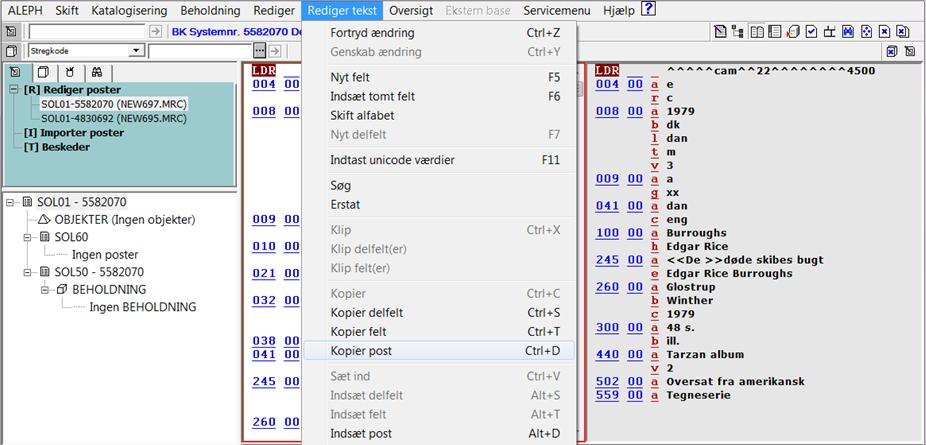Open the Katalogisering menu
926x445 pixels.
(x=129, y=10)
